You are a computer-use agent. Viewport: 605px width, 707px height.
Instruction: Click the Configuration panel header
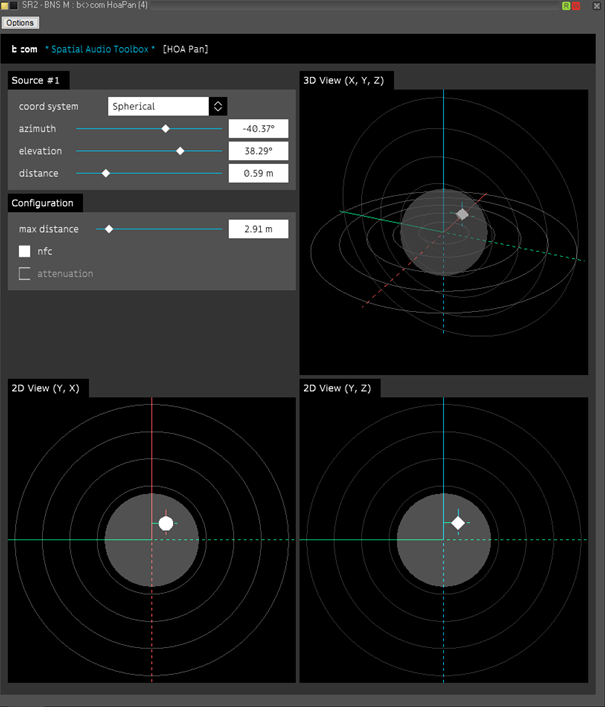pos(45,203)
